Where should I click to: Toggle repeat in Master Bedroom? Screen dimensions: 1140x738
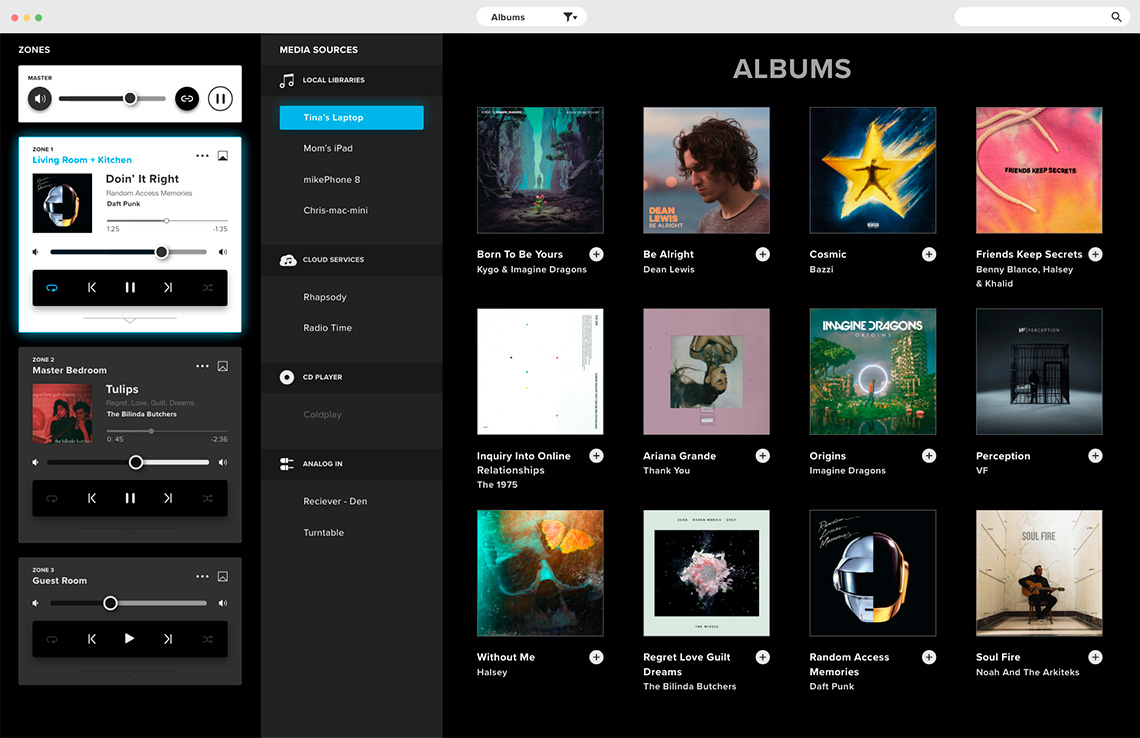pos(52,499)
